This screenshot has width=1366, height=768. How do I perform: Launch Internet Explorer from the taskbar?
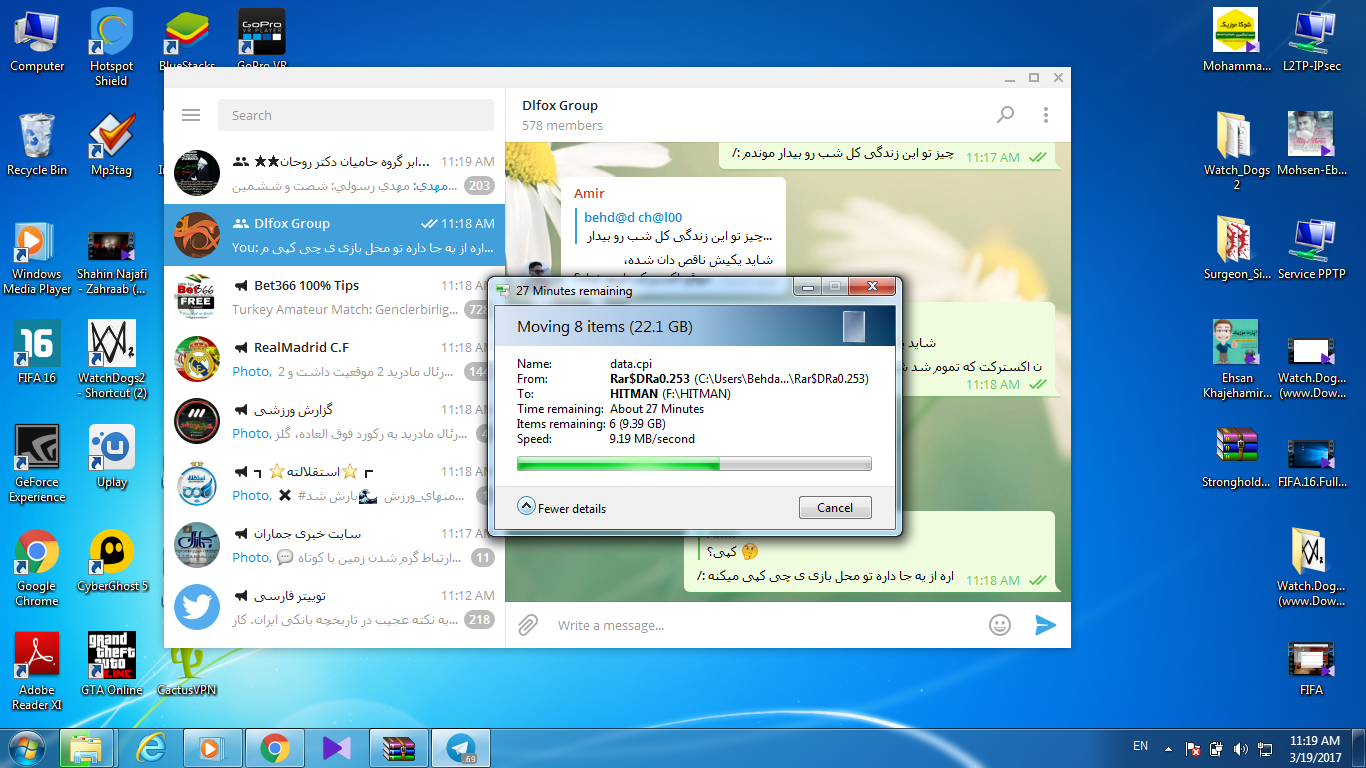[x=150, y=748]
